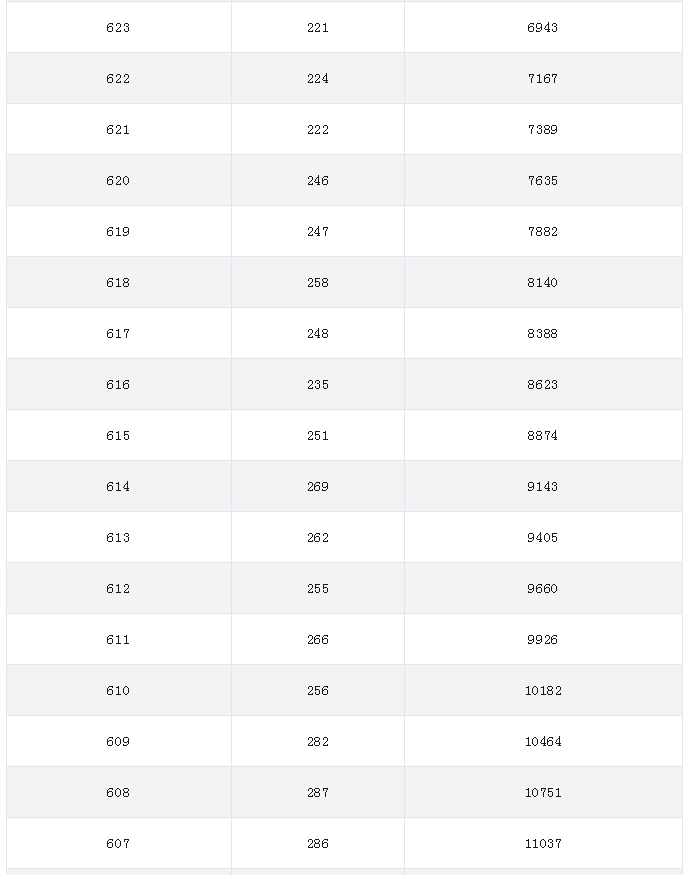The height and width of the screenshot is (875, 688).
Task: Click the score cell 623
Action: click(x=118, y=27)
